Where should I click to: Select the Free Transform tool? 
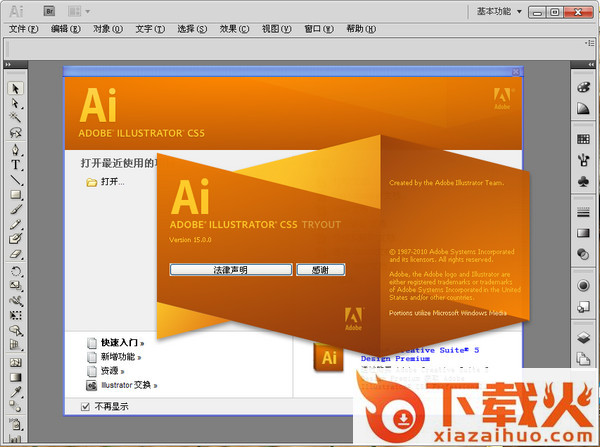15,315
